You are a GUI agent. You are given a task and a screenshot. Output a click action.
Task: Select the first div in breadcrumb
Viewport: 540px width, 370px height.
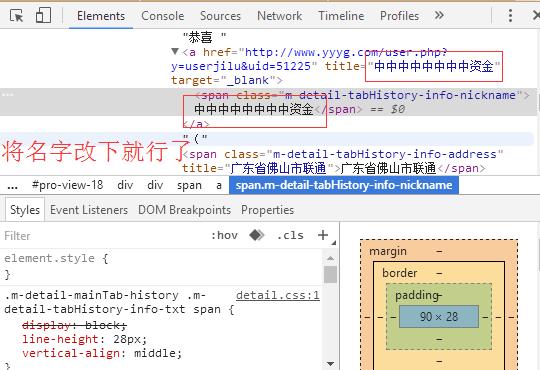coord(125,185)
